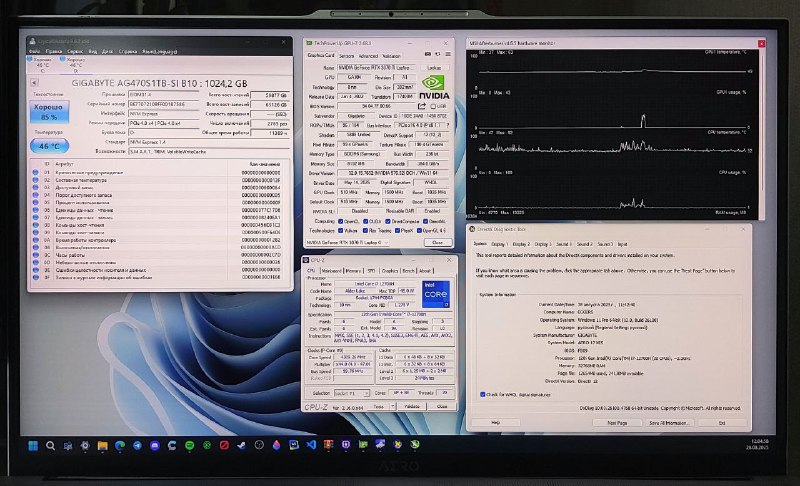Click the Close button in GPU-Z

pos(438,243)
